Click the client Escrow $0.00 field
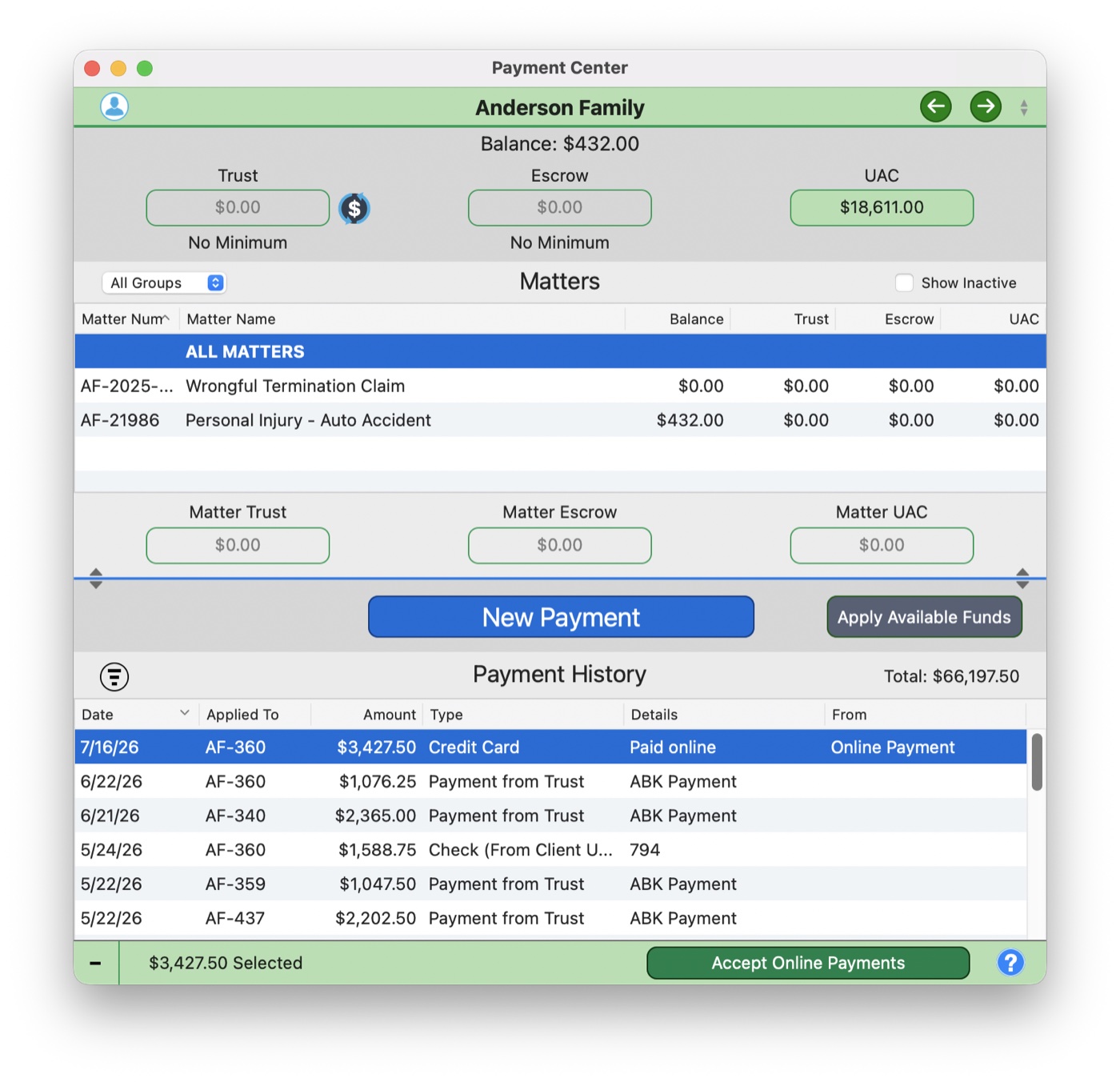The height and width of the screenshot is (1082, 1120). click(x=560, y=208)
